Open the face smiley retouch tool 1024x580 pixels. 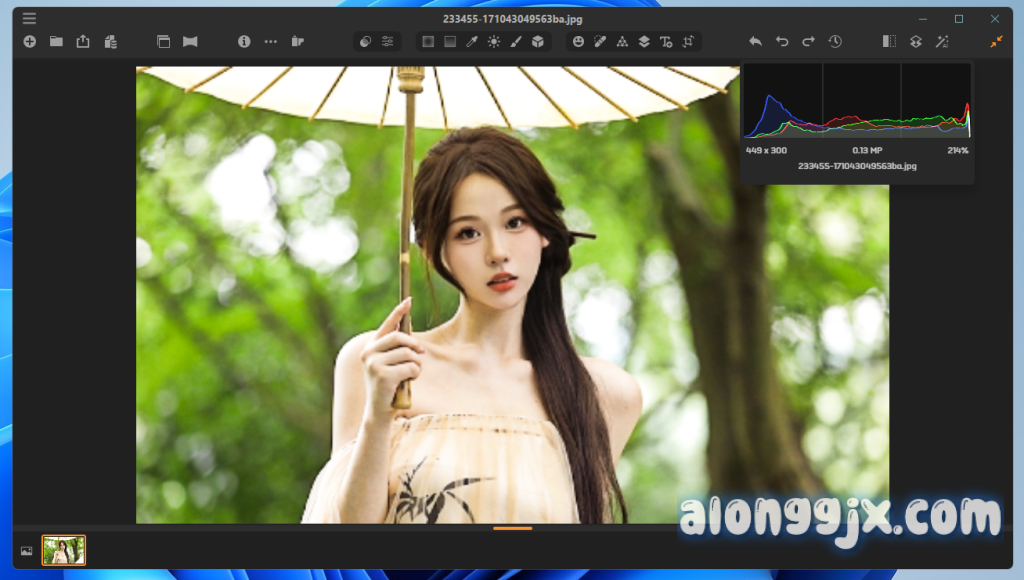(578, 42)
